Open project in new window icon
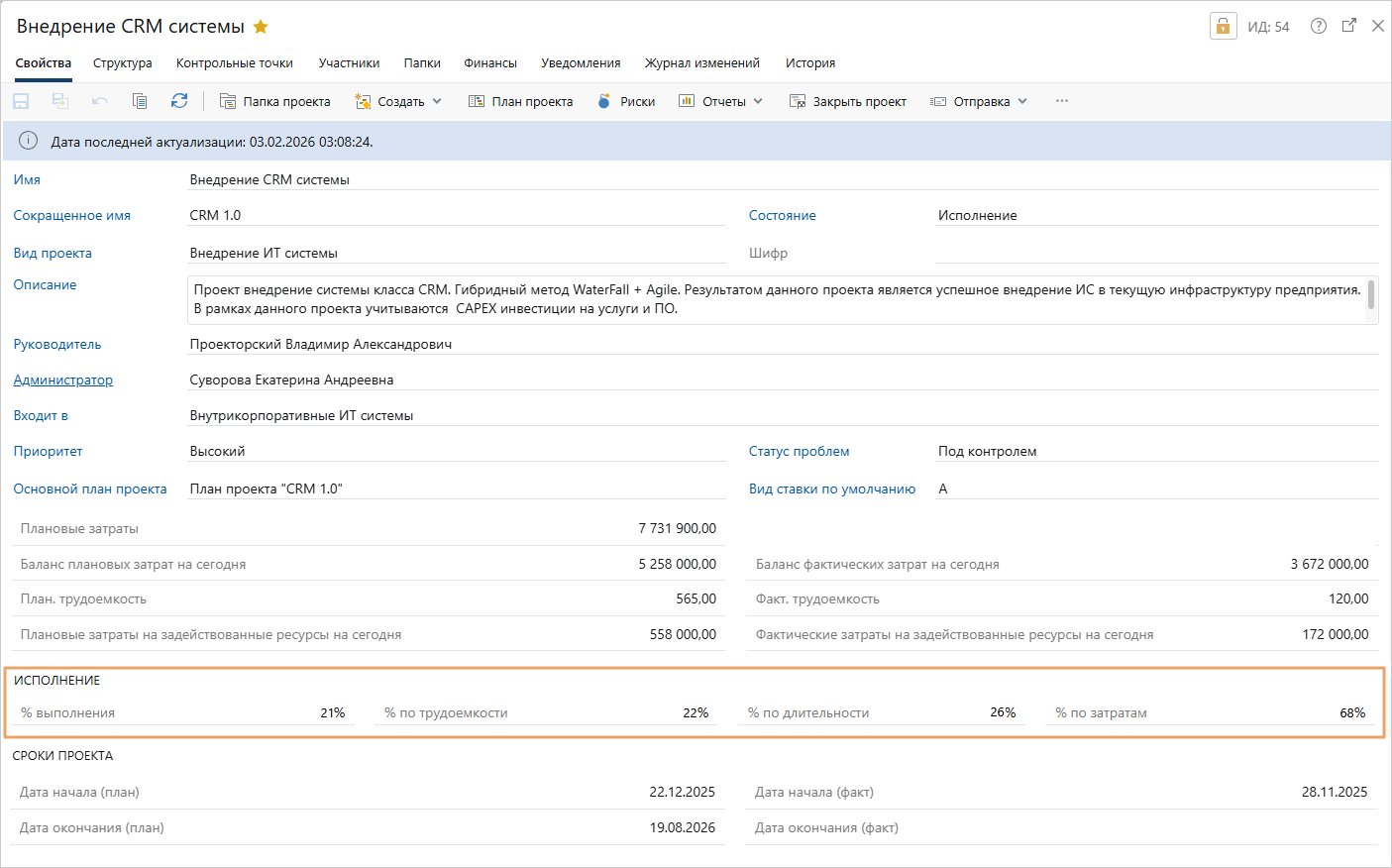Viewport: 1392px width, 868px height. click(1348, 27)
